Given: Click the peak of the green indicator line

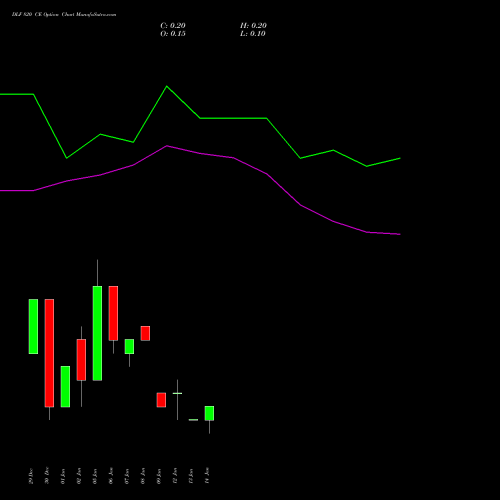Looking at the screenshot, I should coord(167,86).
